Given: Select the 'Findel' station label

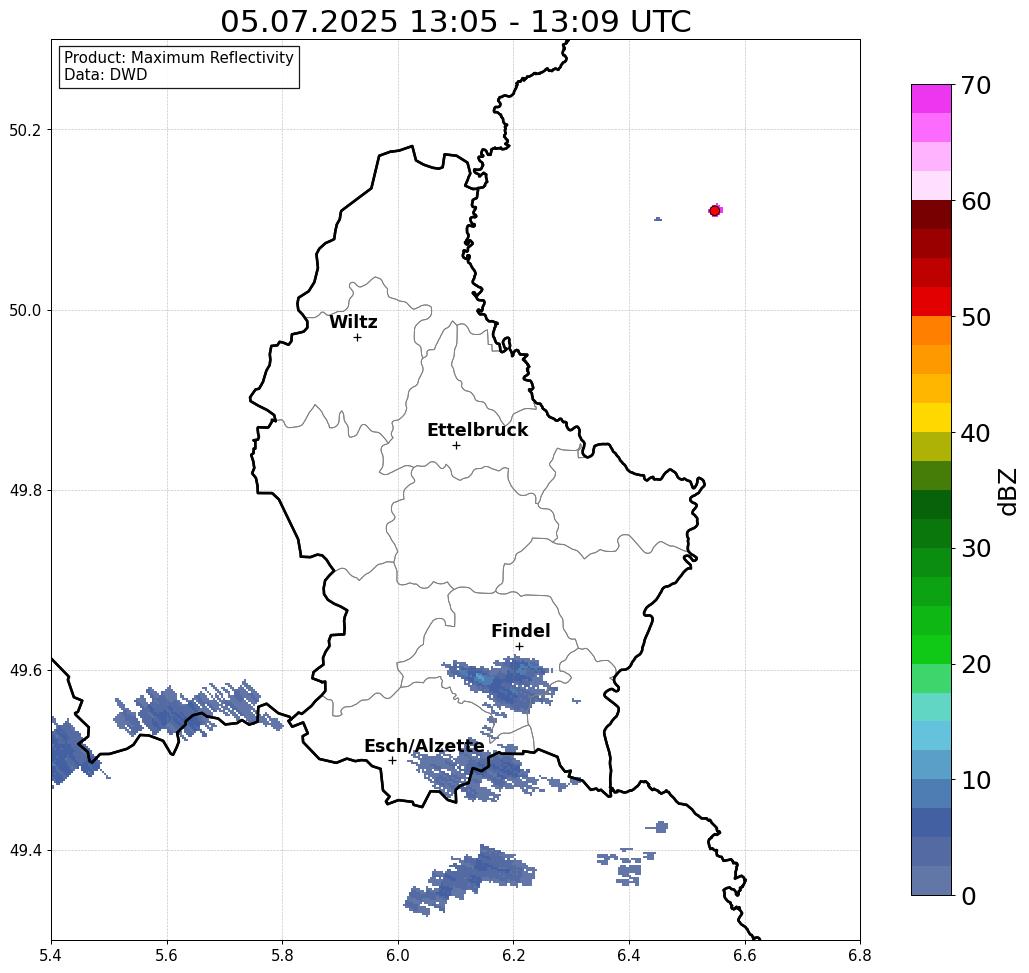Looking at the screenshot, I should point(520,631).
